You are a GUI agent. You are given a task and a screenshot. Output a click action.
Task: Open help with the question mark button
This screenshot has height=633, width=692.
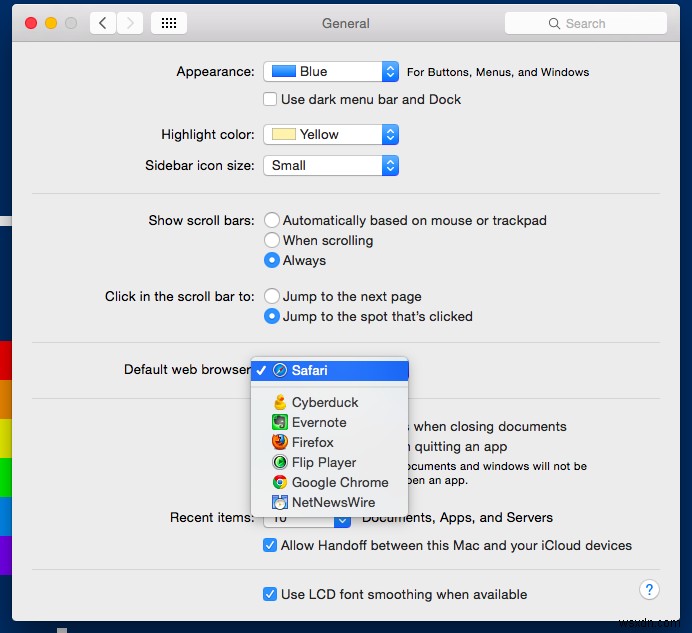coord(649,590)
